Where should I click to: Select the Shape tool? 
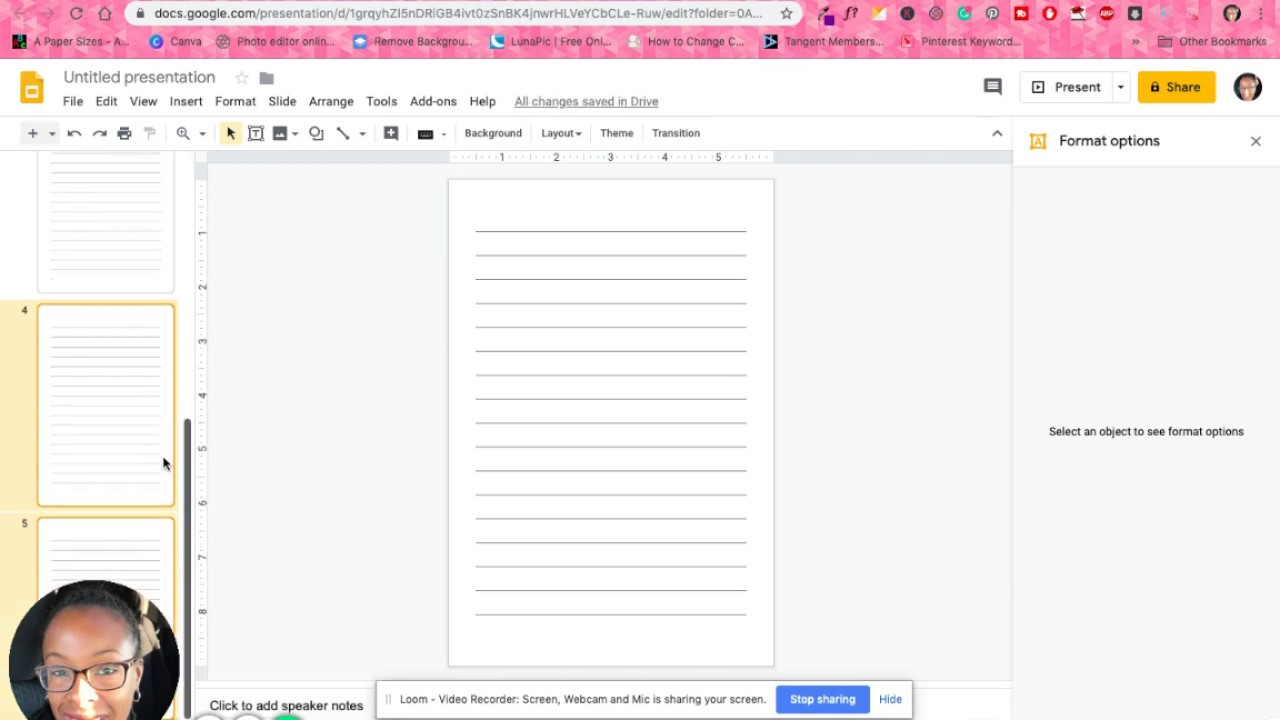(x=316, y=133)
